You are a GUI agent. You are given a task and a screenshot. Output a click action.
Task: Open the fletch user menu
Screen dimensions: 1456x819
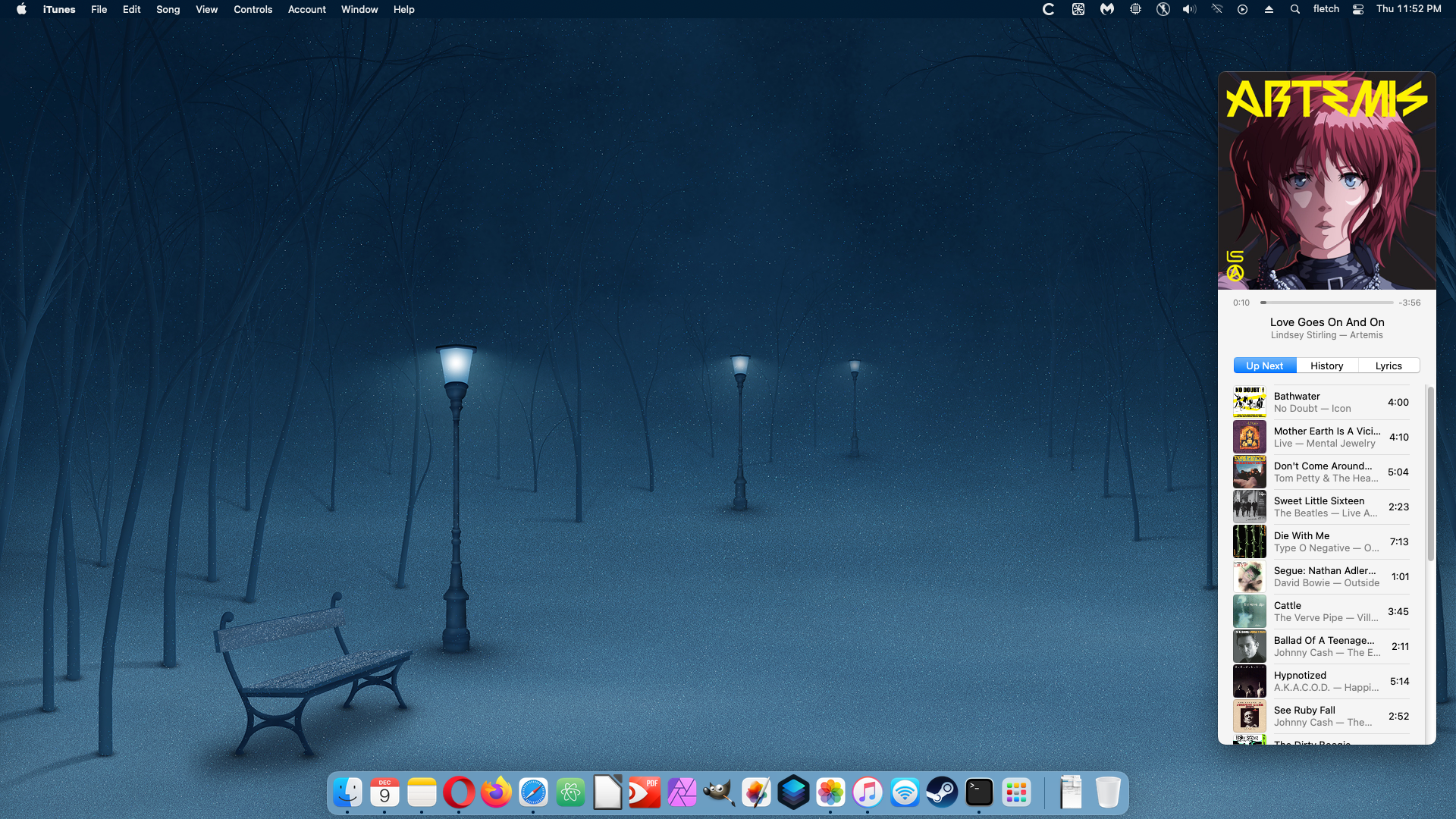1326,9
